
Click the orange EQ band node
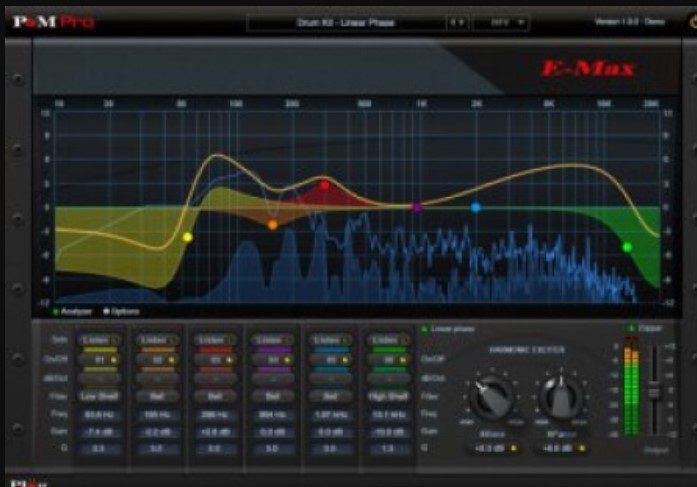(272, 225)
